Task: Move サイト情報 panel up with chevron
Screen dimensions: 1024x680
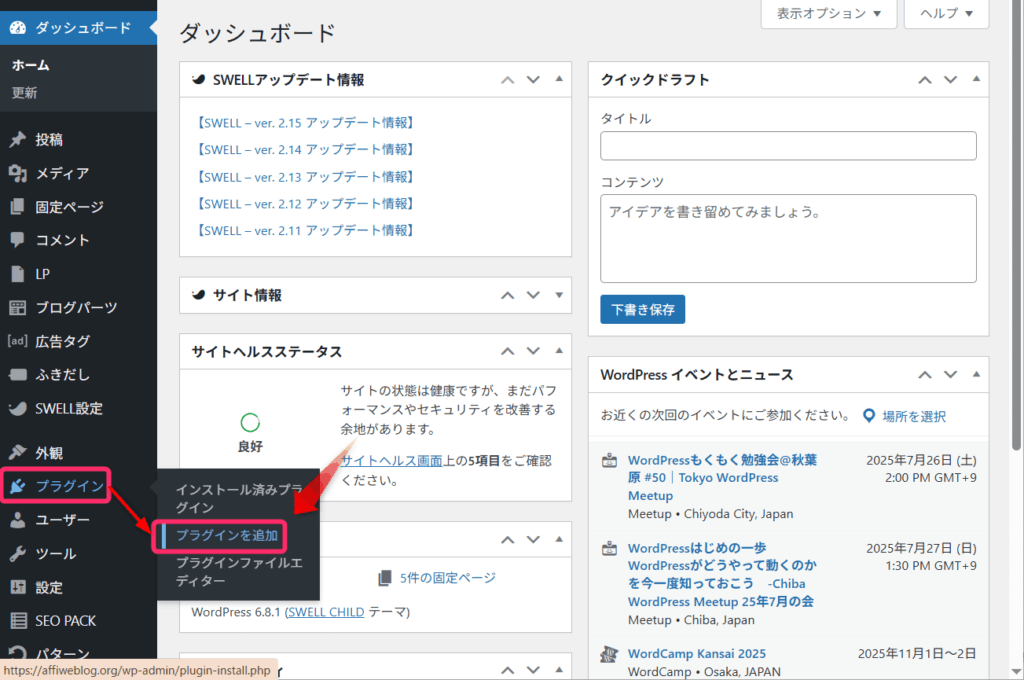Action: pyautogui.click(x=507, y=295)
